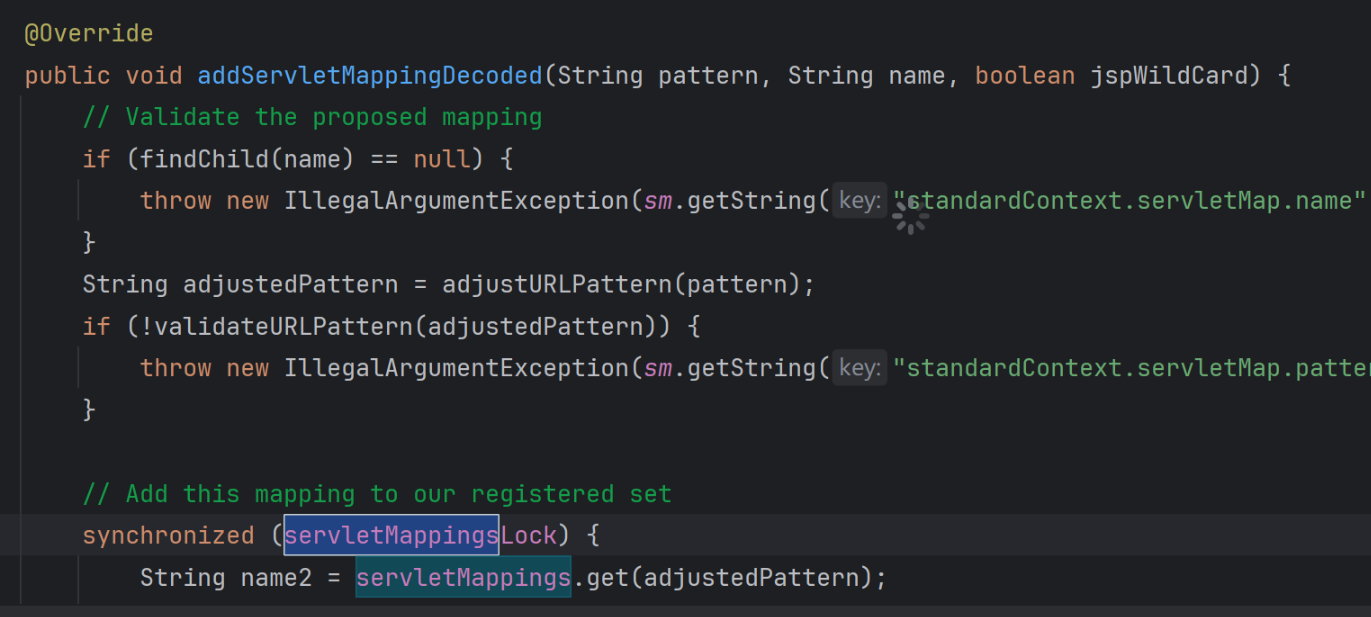
Task: Click the key: hint before servletMap.name string
Action: point(859,201)
